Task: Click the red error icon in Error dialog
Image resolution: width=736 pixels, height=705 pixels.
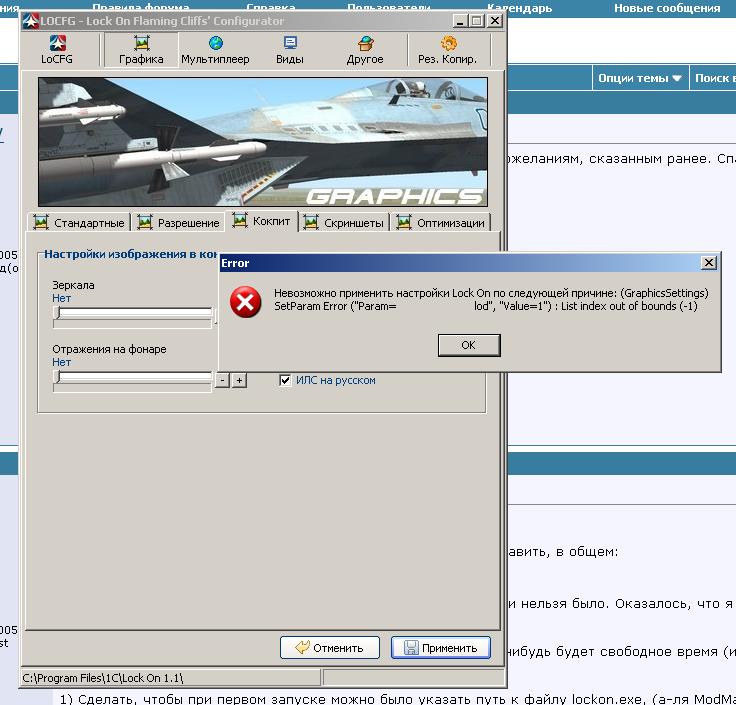Action: click(x=245, y=302)
